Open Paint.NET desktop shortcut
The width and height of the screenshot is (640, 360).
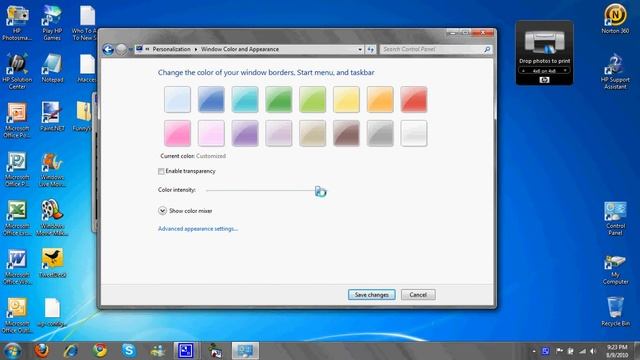tap(52, 117)
